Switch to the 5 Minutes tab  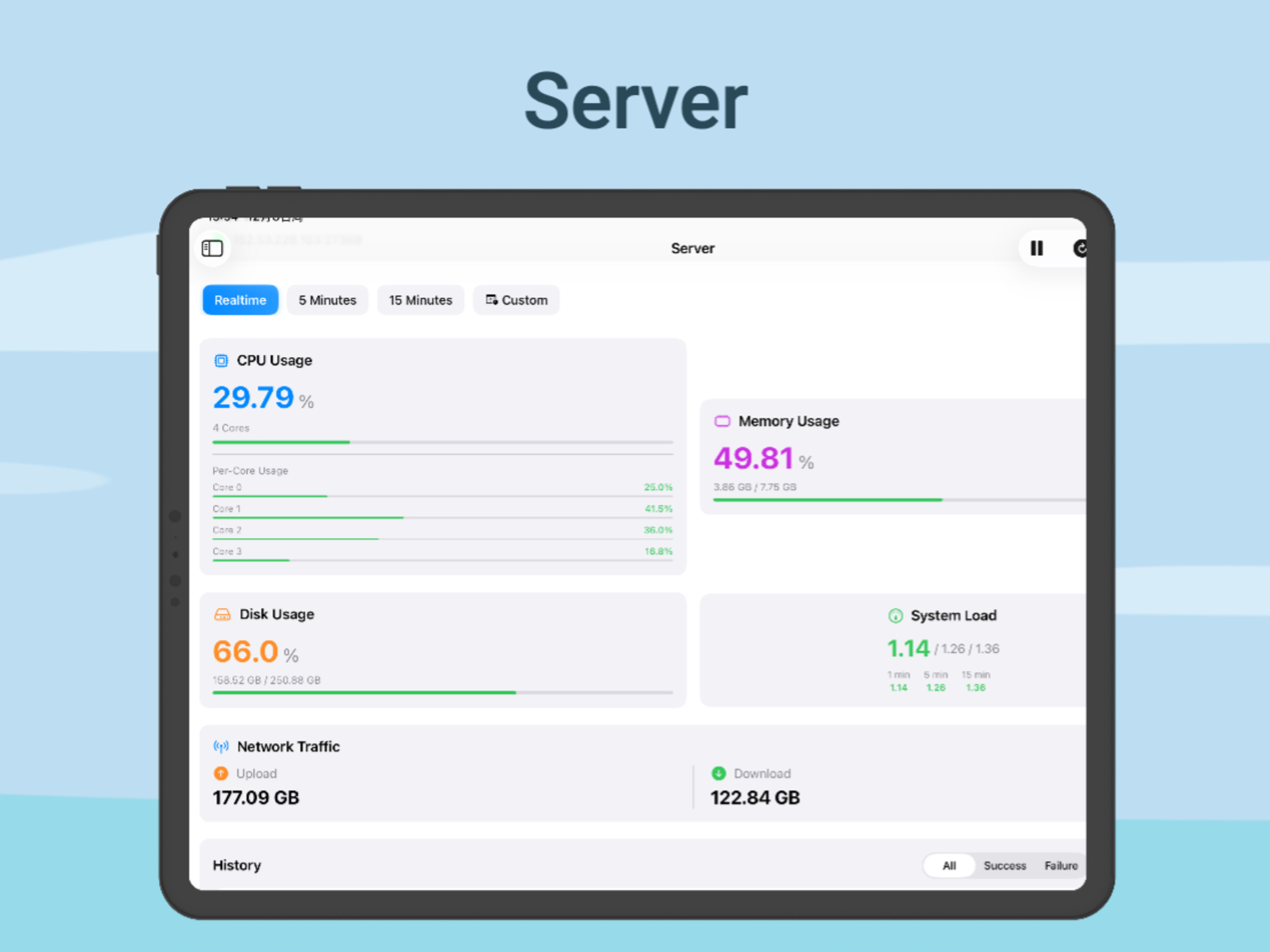point(327,300)
